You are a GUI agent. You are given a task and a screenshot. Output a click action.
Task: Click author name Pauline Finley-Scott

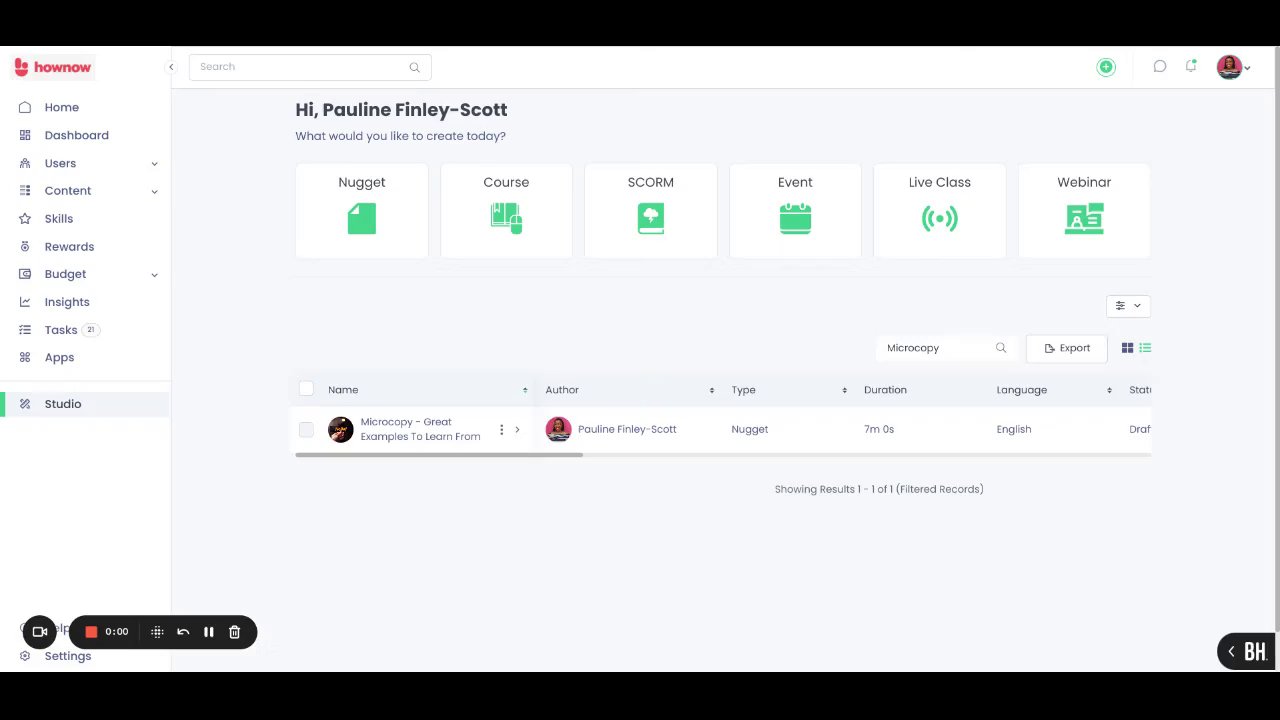click(x=627, y=429)
